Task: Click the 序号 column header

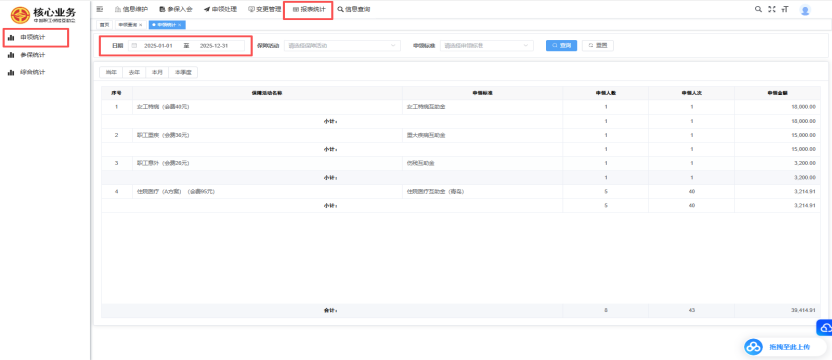Action: (116, 93)
